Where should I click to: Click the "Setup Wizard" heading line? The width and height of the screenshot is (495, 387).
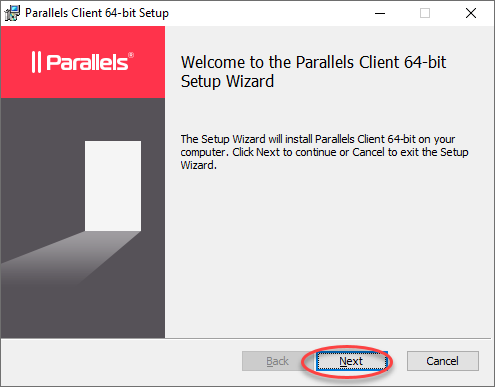click(x=227, y=81)
